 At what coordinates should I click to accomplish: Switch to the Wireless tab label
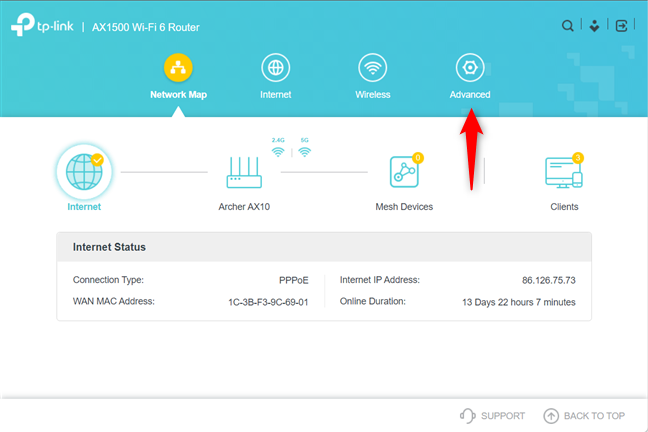pos(373,95)
